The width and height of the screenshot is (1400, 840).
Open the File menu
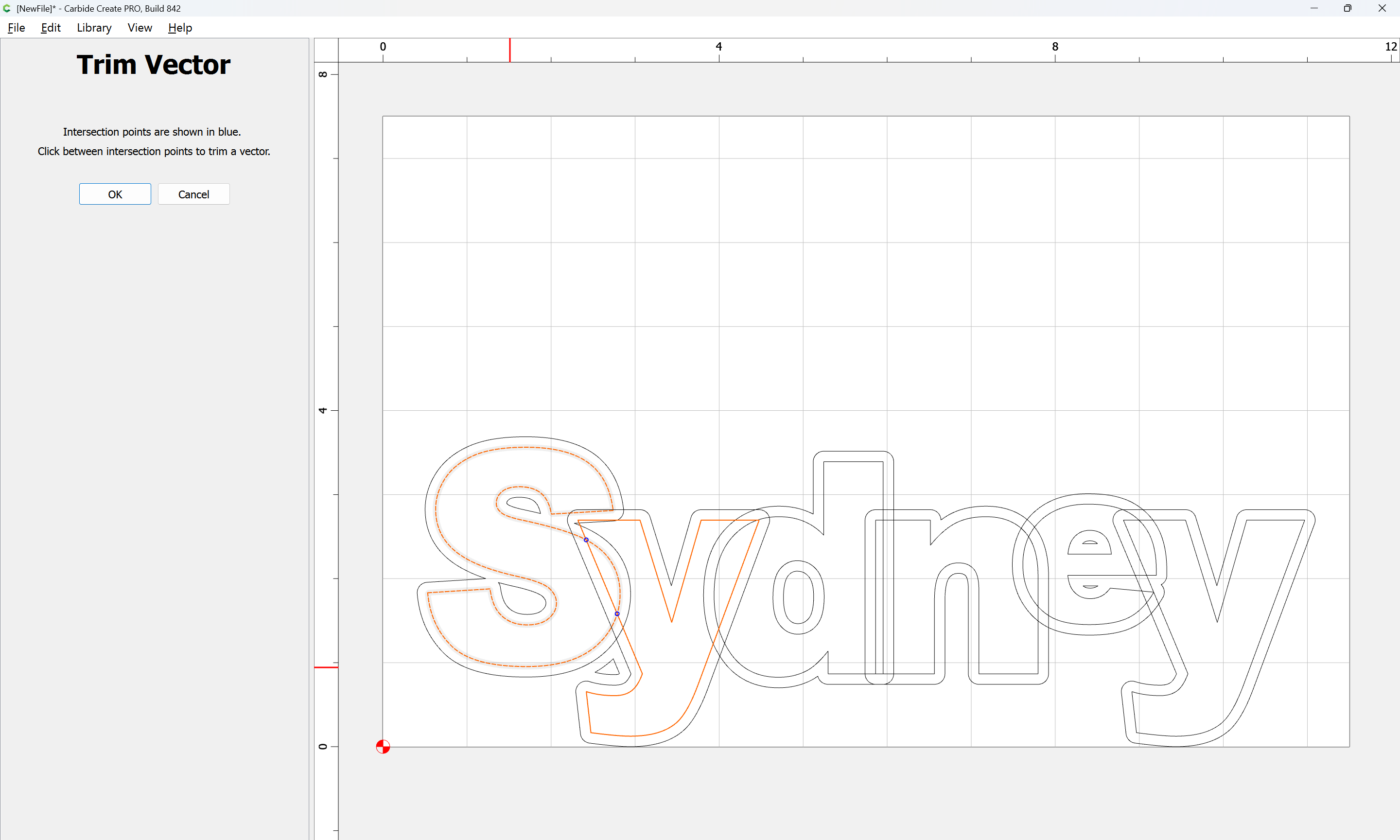pyautogui.click(x=16, y=28)
